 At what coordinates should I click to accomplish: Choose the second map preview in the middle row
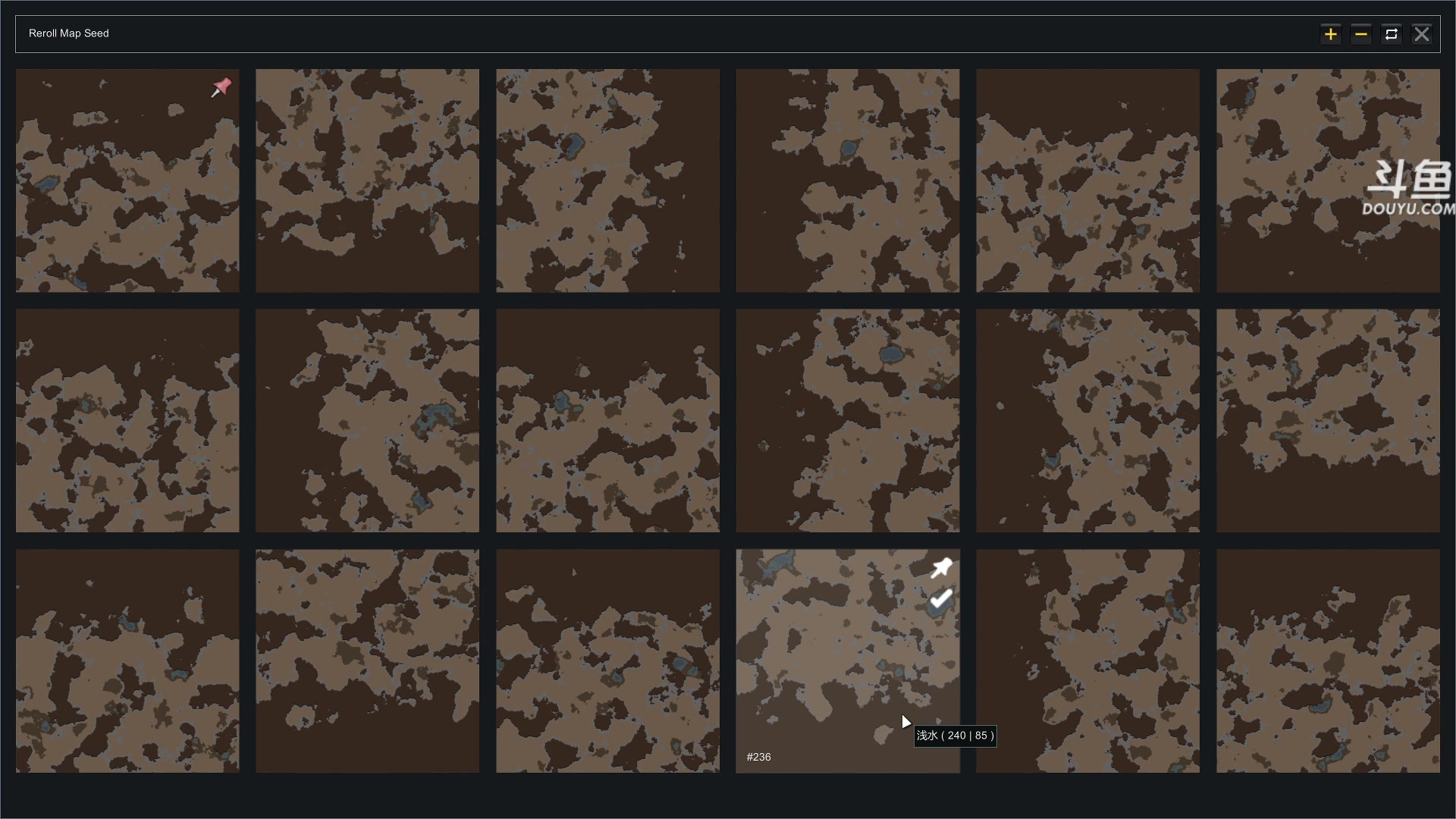(367, 420)
